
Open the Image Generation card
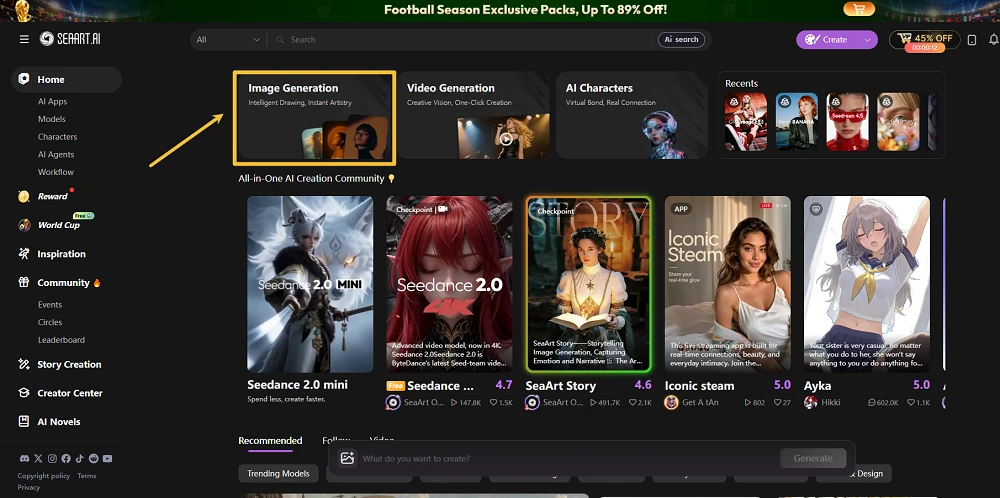[314, 118]
